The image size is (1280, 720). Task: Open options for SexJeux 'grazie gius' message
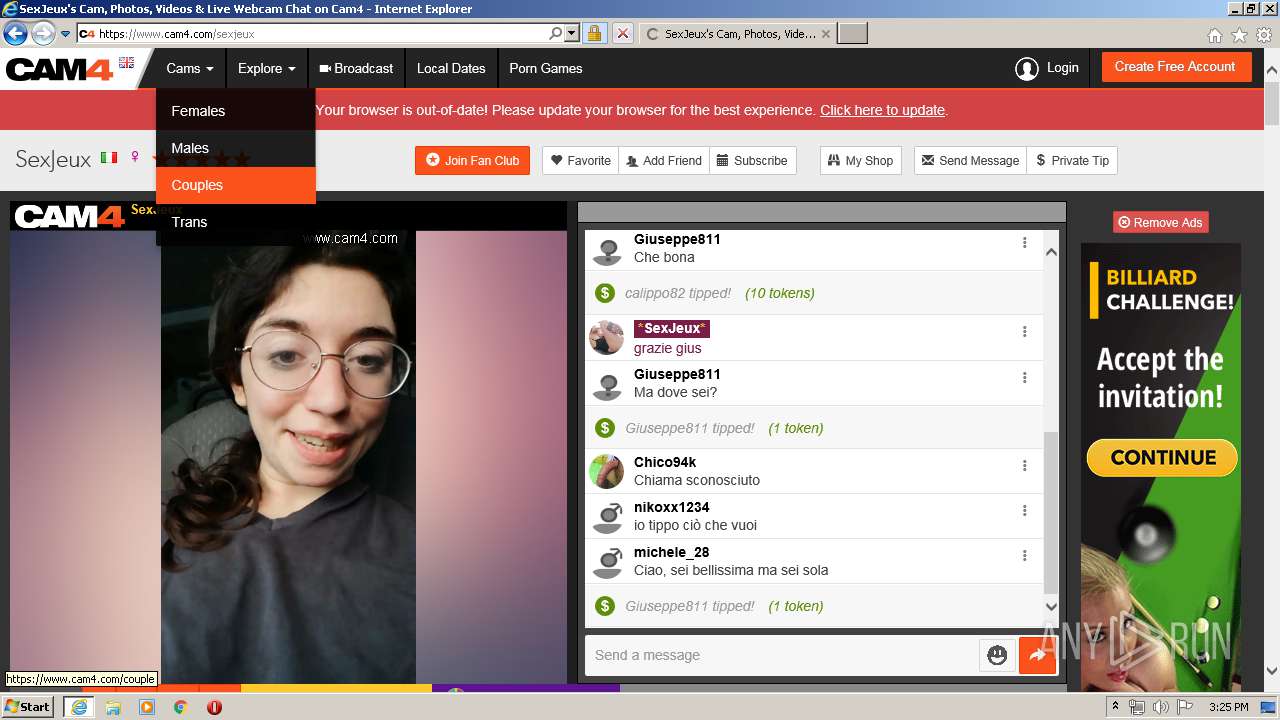click(1024, 332)
